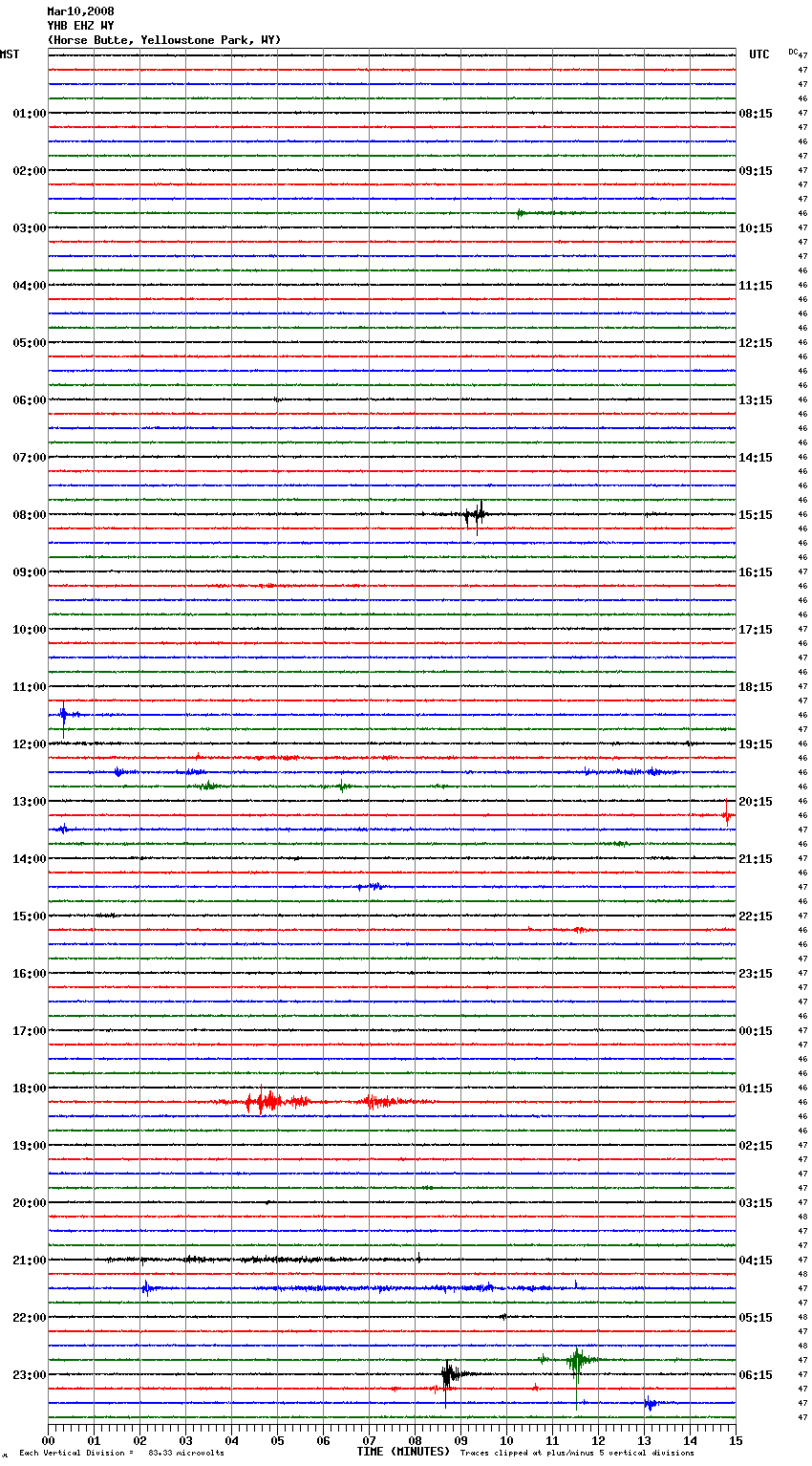
Task: Select the 05:00 MST time label
Action: tap(30, 343)
